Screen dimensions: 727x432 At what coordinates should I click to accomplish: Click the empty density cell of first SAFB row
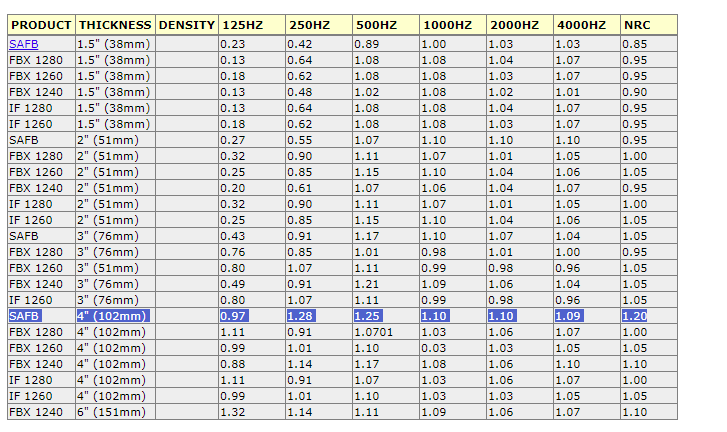pyautogui.click(x=187, y=44)
